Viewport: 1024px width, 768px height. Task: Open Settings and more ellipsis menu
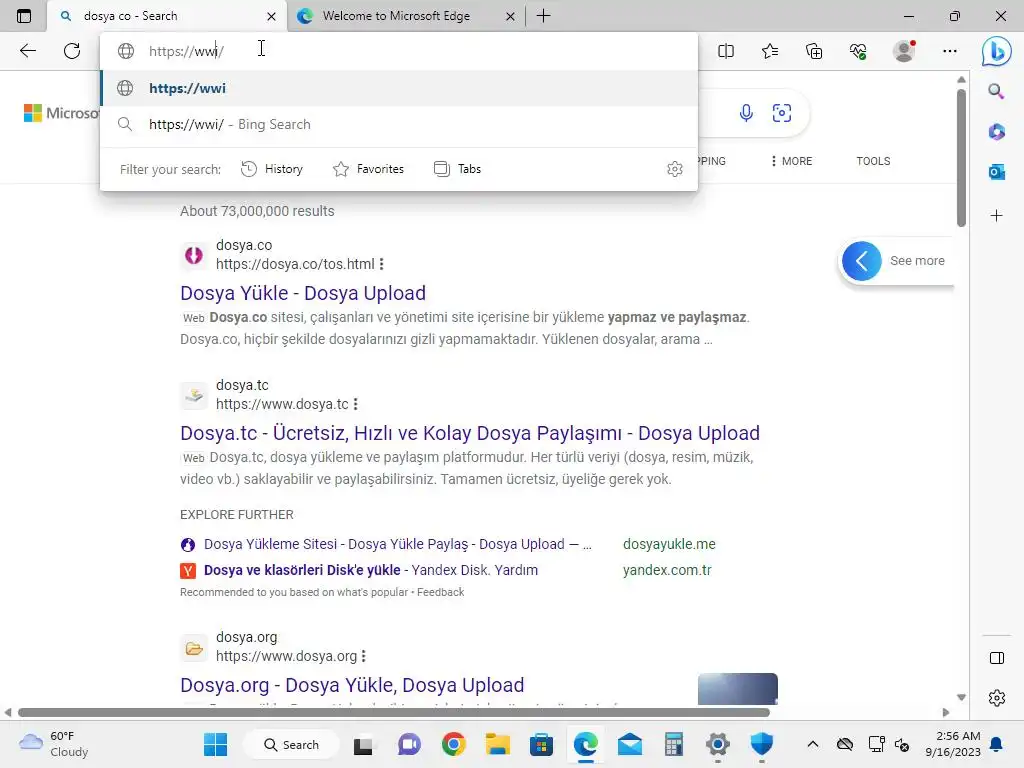tap(950, 51)
